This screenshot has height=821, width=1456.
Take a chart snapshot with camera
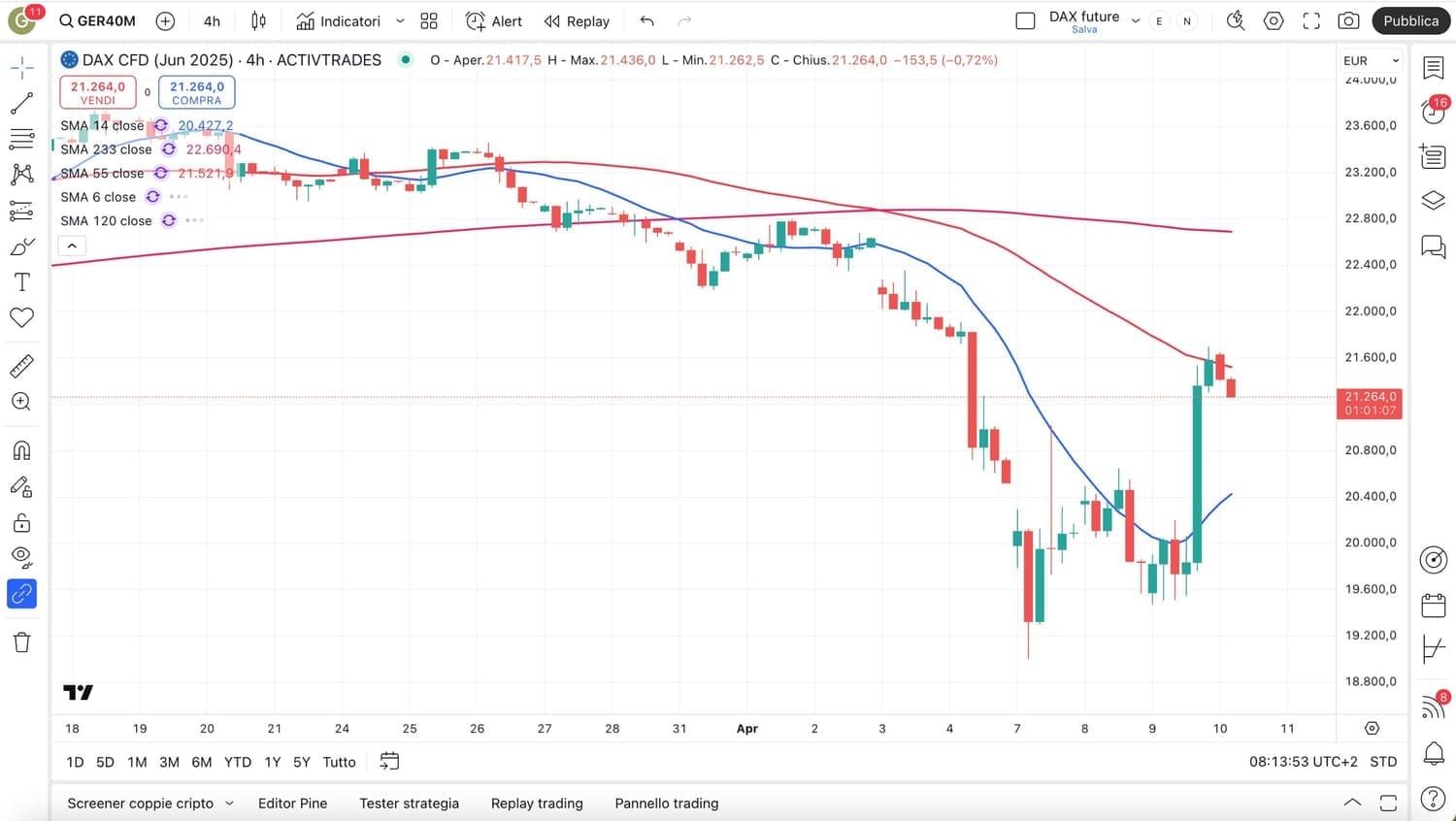pos(1348,21)
